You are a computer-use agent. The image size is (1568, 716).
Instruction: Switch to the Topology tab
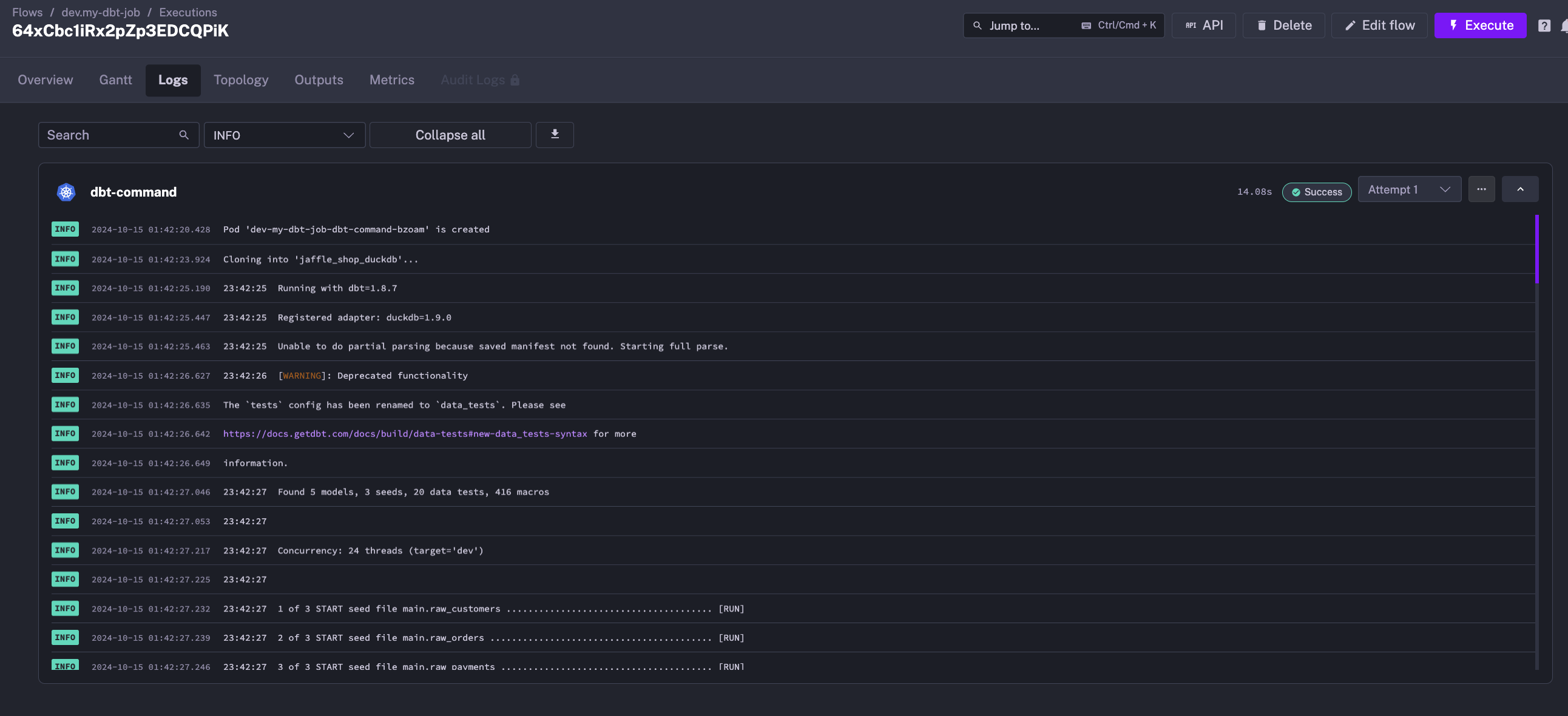[240, 79]
